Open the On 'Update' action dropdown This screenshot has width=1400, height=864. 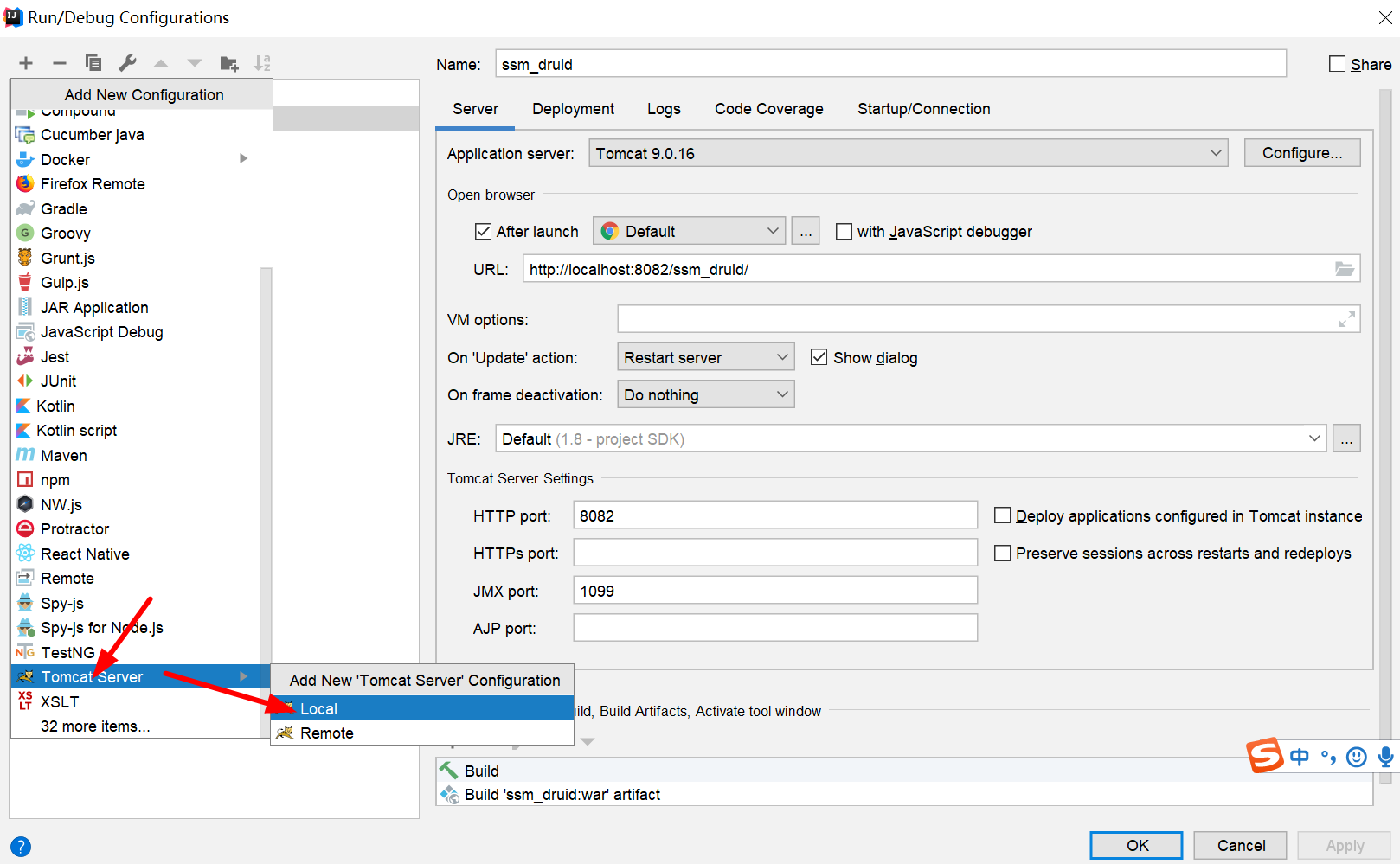coord(706,357)
